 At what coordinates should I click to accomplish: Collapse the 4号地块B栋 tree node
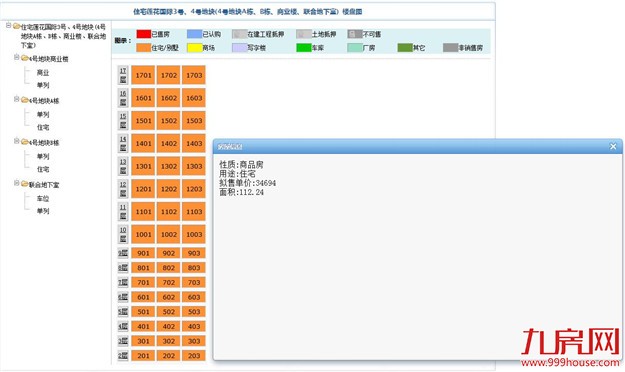click(16, 141)
